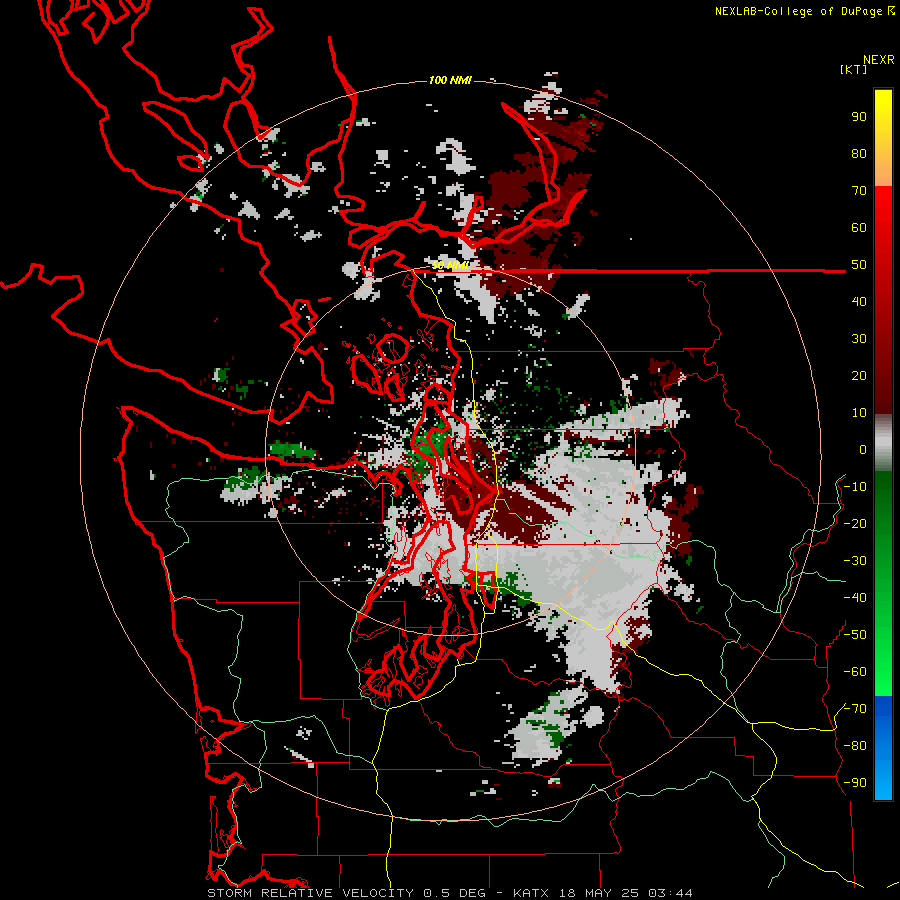Screen dimensions: 900x900
Task: Click the 100 NMI range ring label
Action: [451, 80]
